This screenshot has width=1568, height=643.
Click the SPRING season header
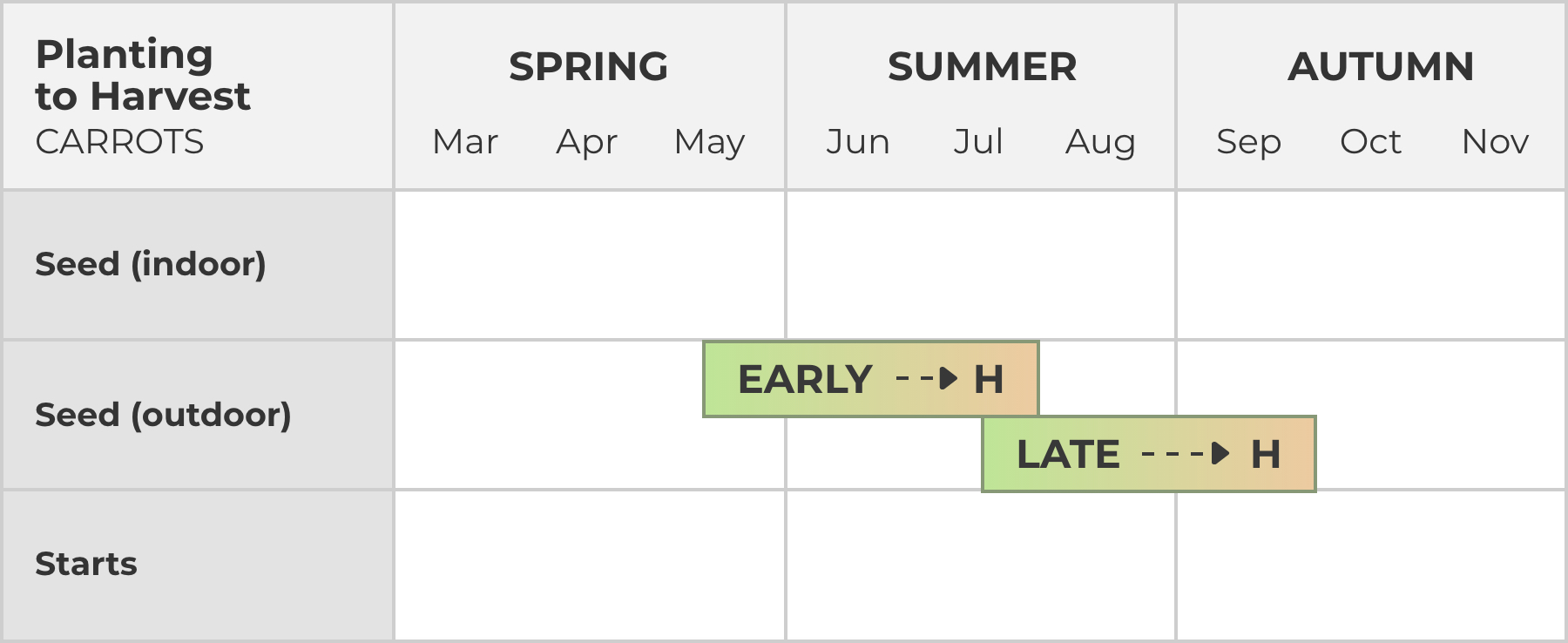pos(589,67)
